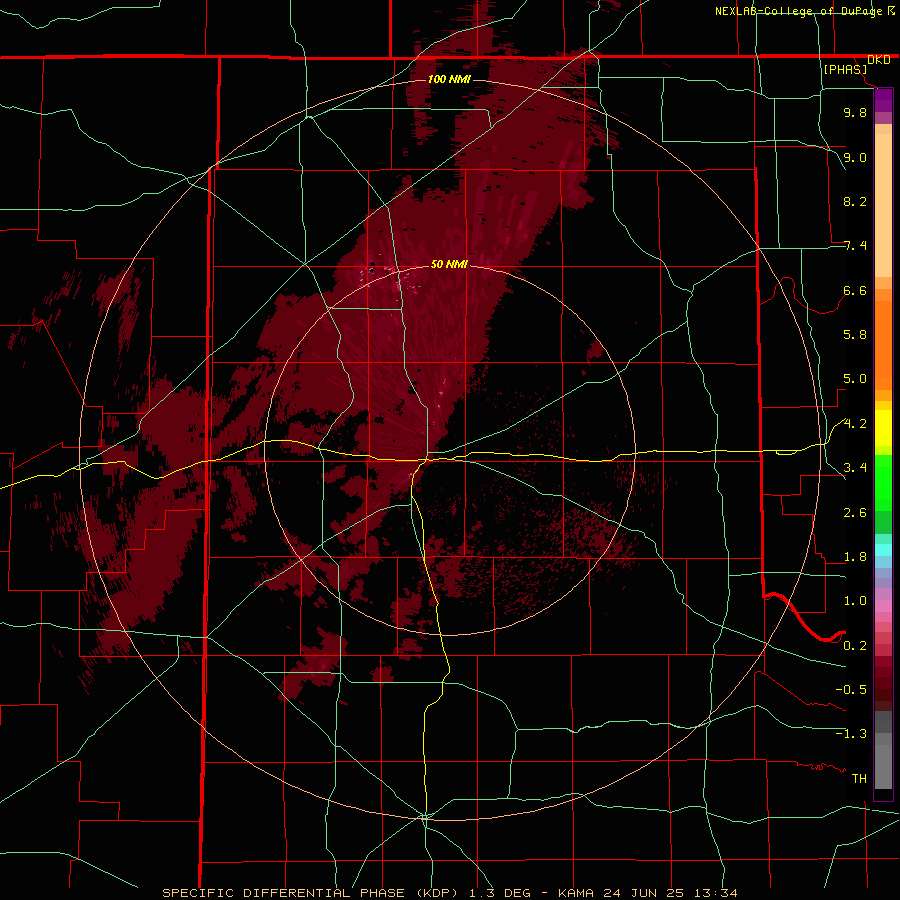Click the DKD unit label

[879, 60]
